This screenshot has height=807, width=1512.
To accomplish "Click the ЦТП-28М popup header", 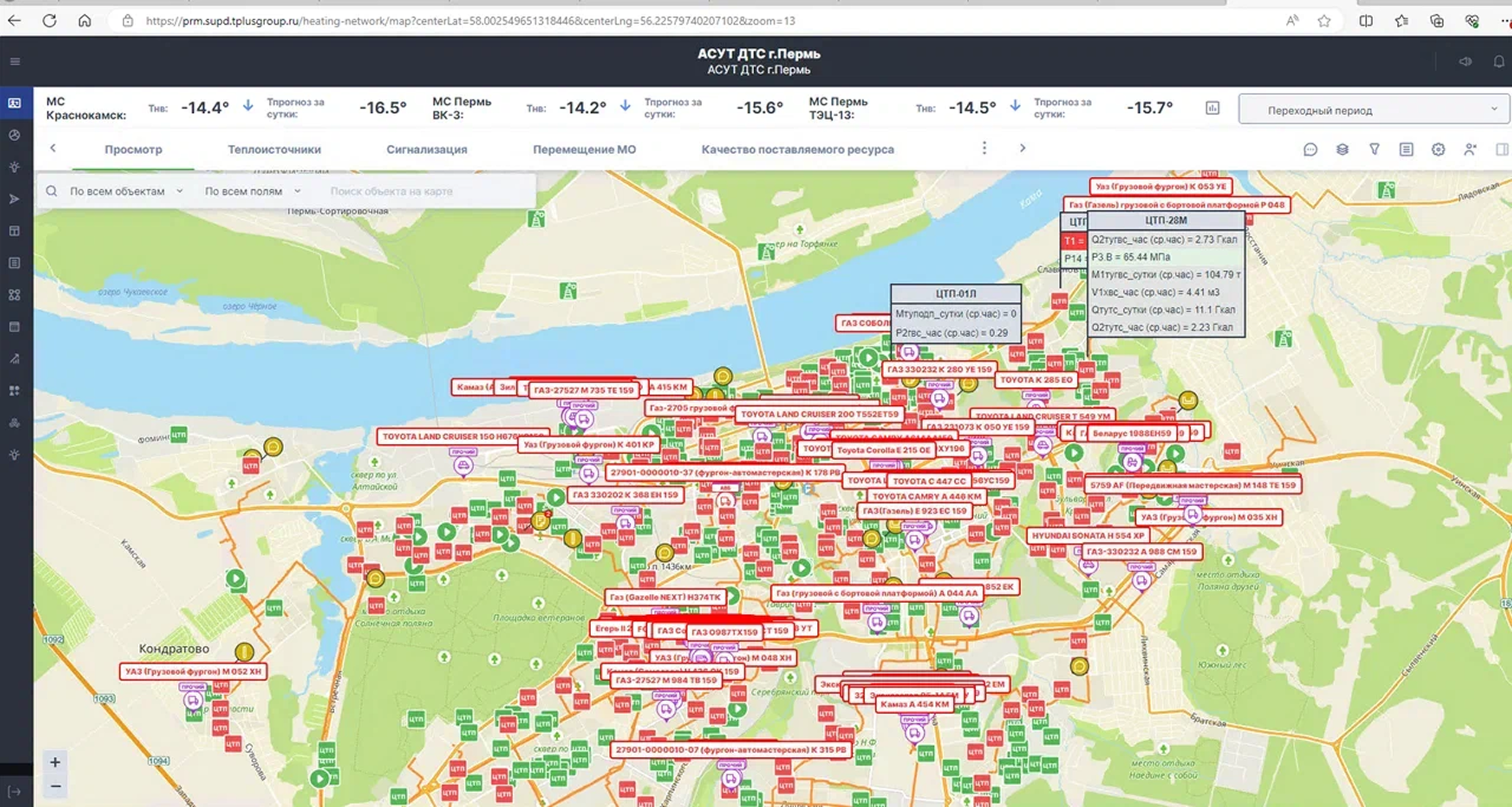I will pyautogui.click(x=1166, y=220).
